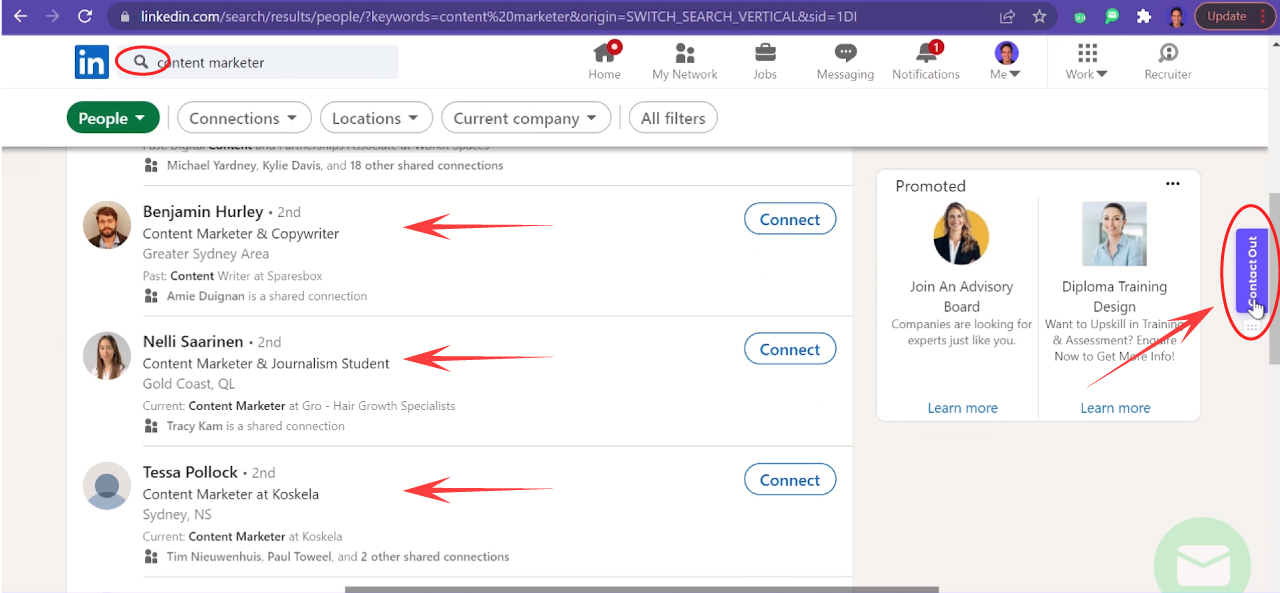Click the search magnifier icon
Viewport: 1280px width, 593px height.
coord(141,62)
